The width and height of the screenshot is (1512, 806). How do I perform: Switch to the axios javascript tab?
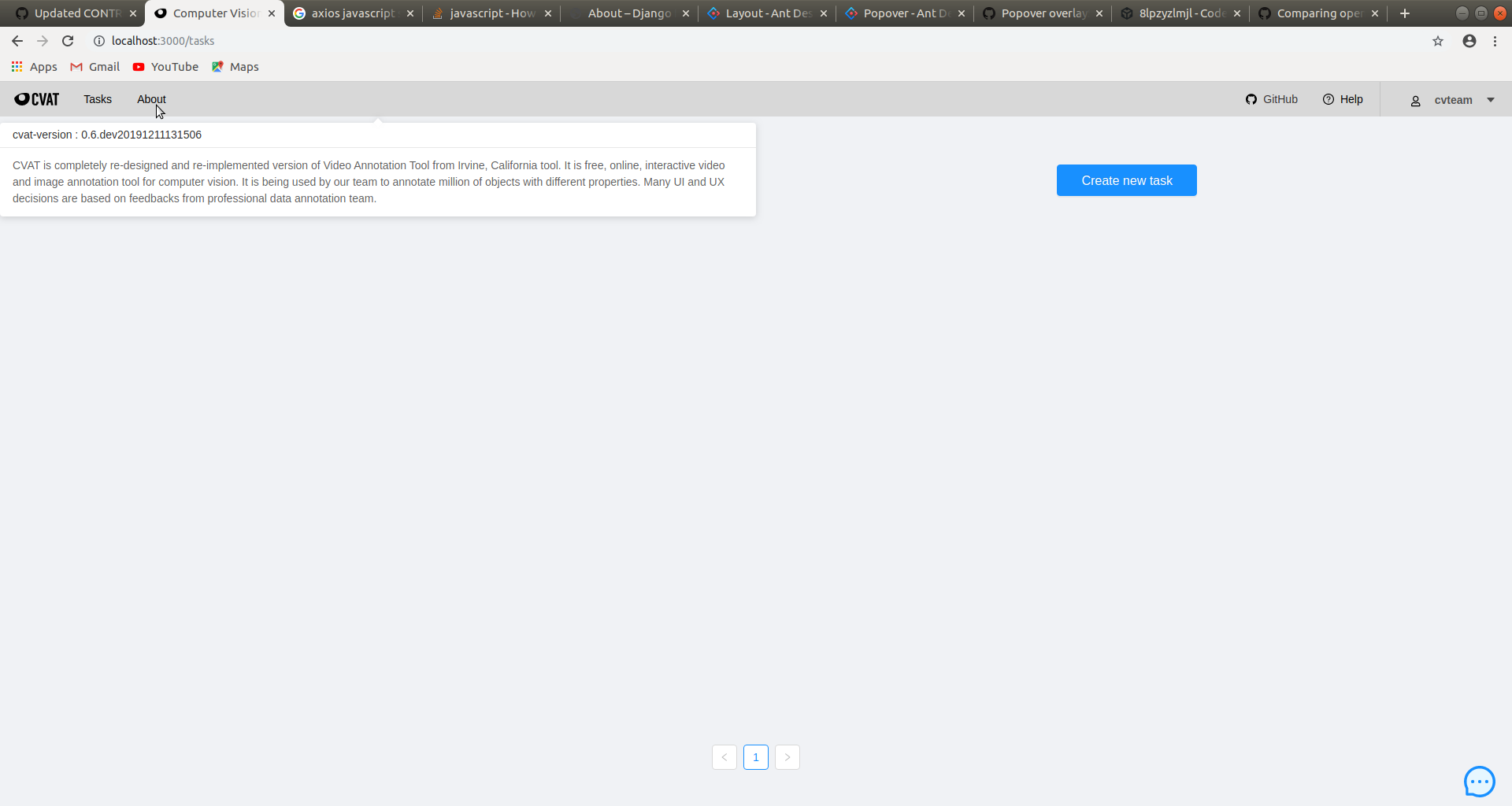pyautogui.click(x=353, y=13)
